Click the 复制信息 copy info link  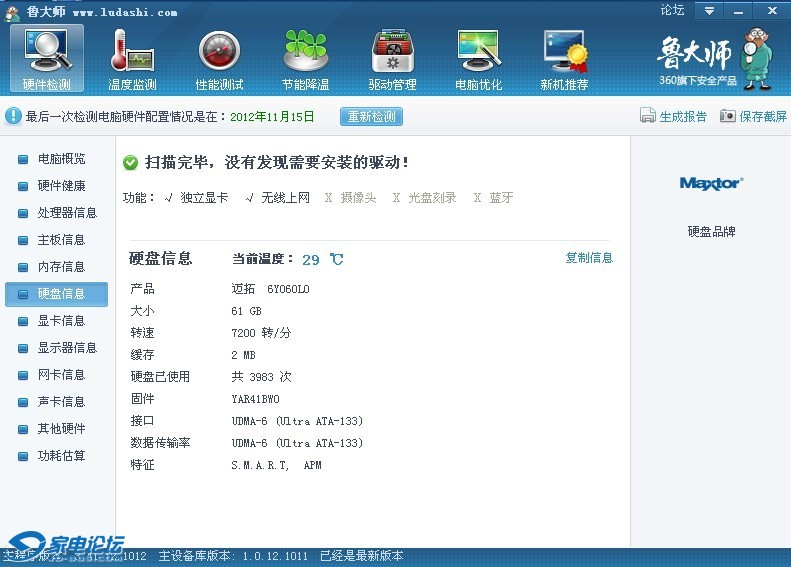589,258
